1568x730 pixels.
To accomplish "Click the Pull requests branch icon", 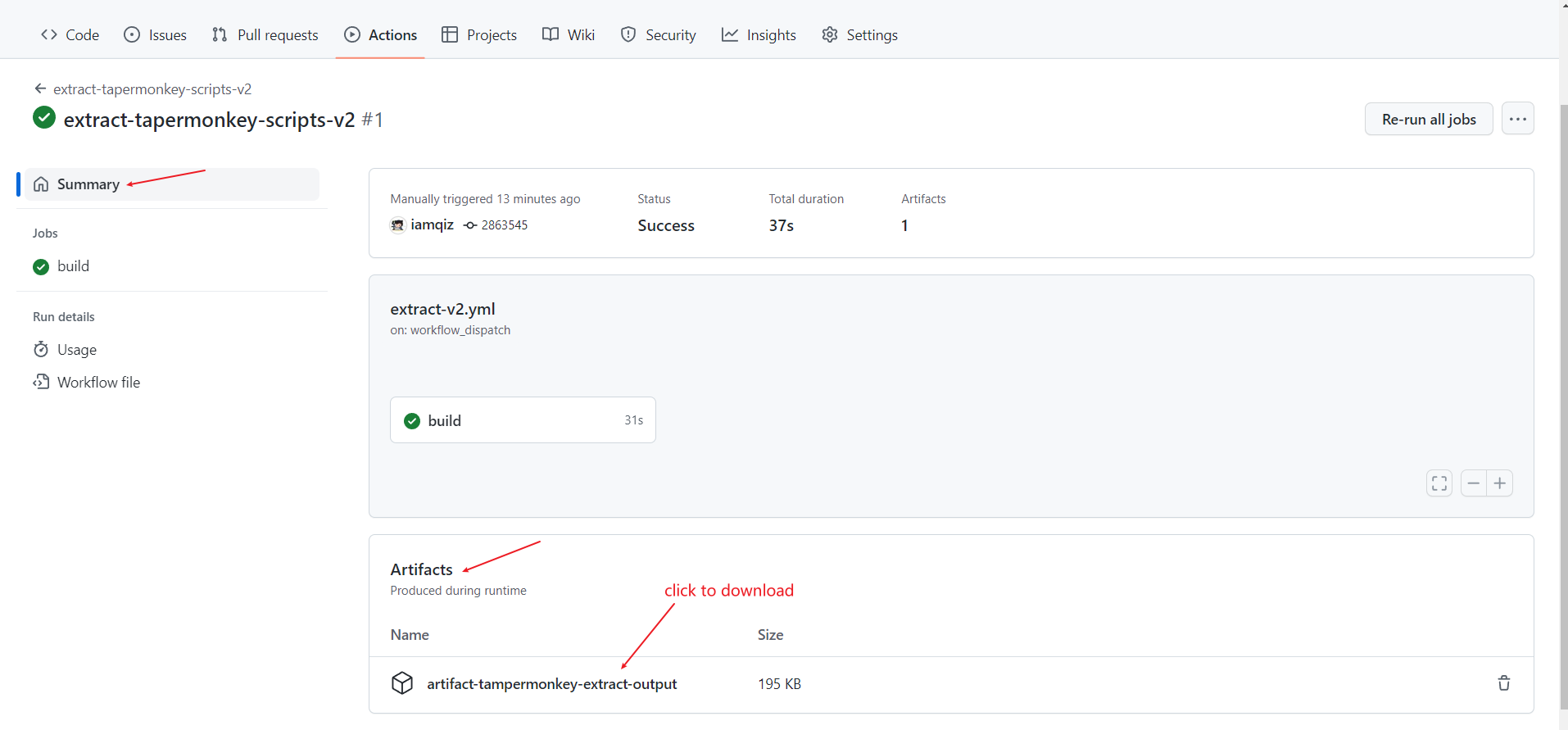I will [220, 34].
